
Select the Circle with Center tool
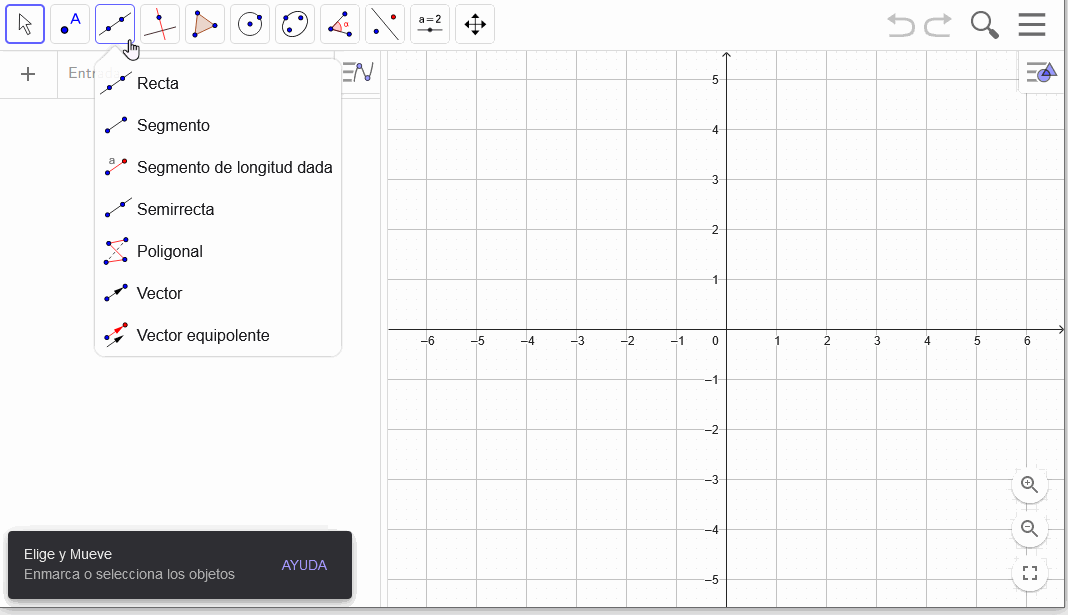tap(250, 25)
